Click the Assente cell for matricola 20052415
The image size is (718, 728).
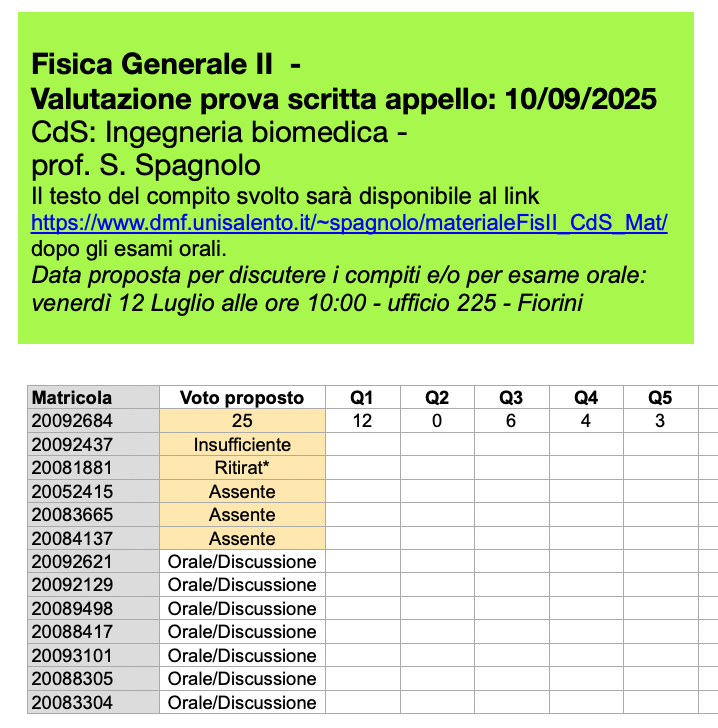tap(242, 492)
